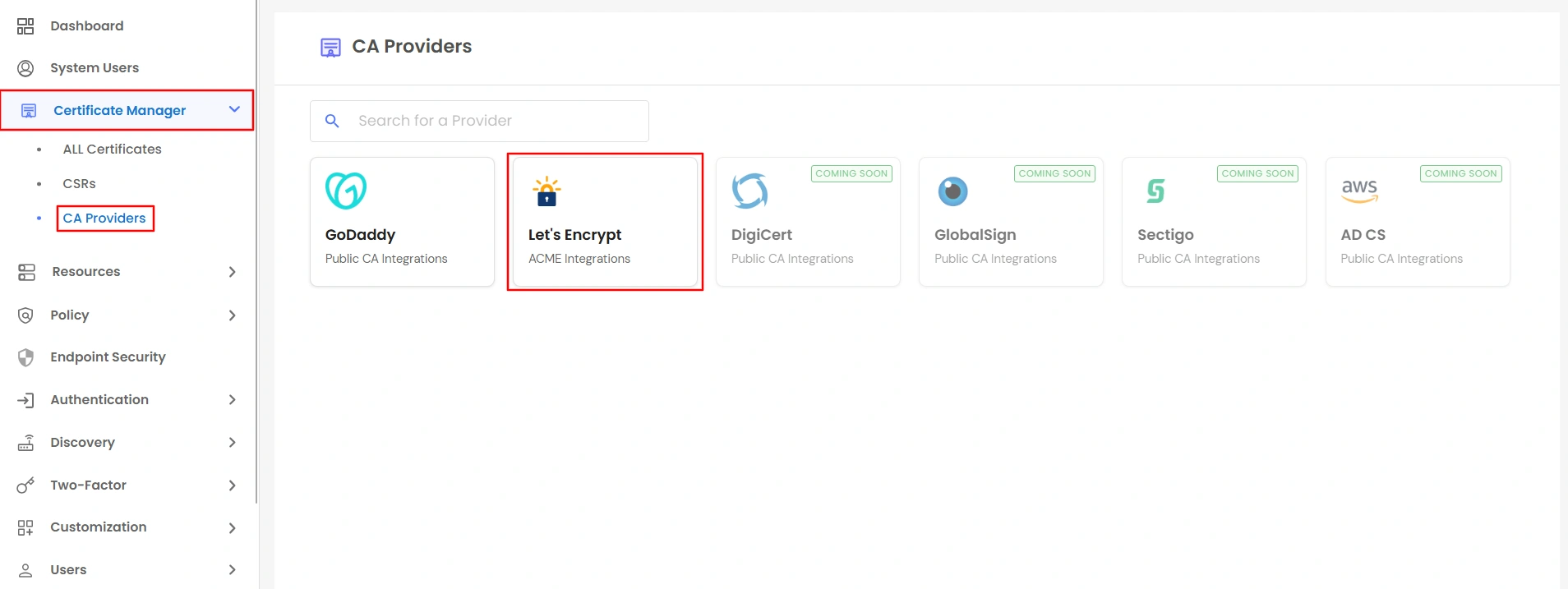Viewport: 1568px width, 589px height.
Task: Open the Two-Factor menu label
Action: (x=89, y=485)
